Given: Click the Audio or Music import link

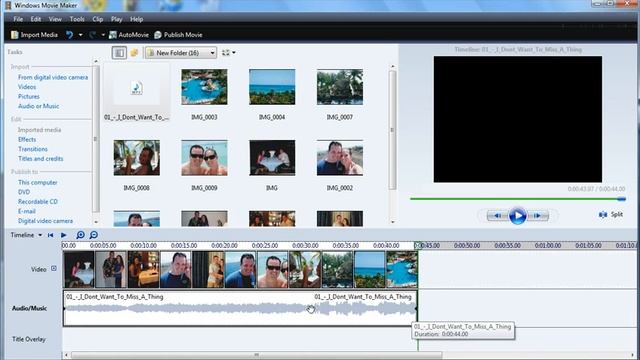Looking at the screenshot, I should (38, 106).
